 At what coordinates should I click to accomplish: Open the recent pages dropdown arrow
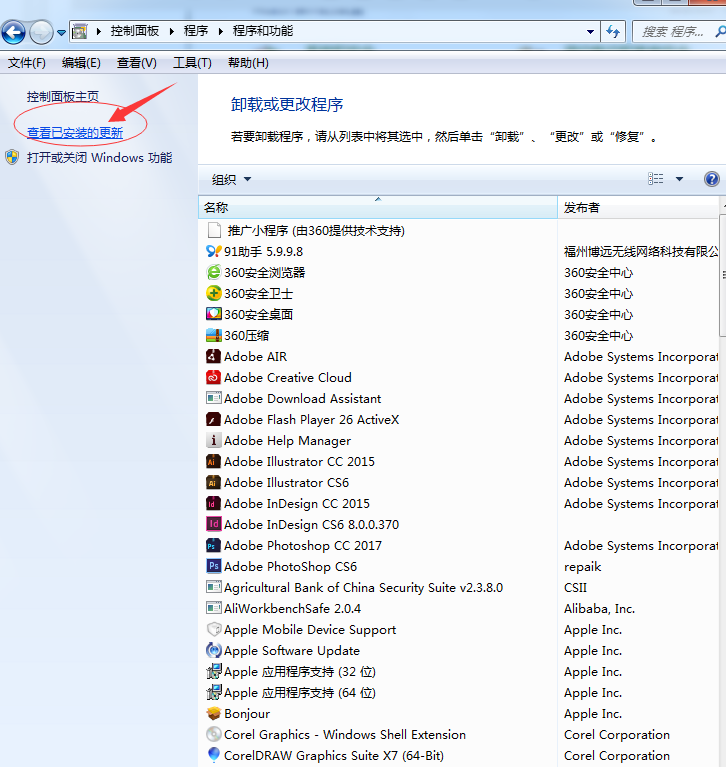tap(61, 33)
